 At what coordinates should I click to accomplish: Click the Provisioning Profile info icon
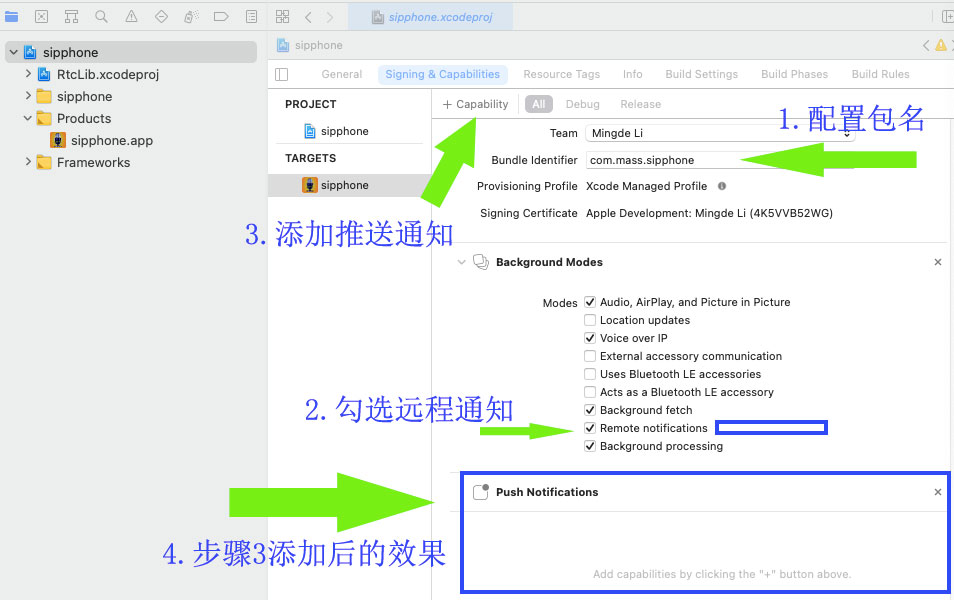pyautogui.click(x=722, y=186)
